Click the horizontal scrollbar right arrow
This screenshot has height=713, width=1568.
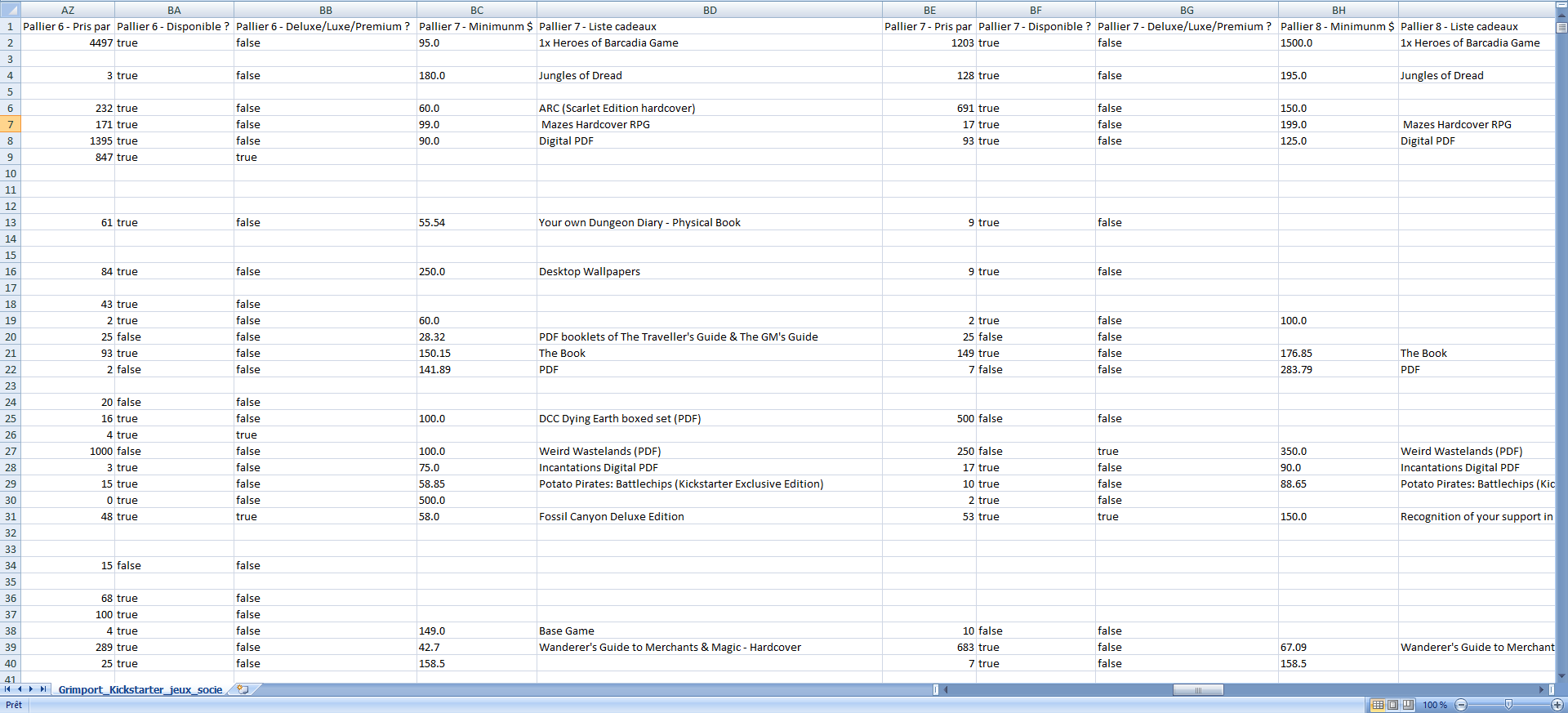pyautogui.click(x=1542, y=690)
